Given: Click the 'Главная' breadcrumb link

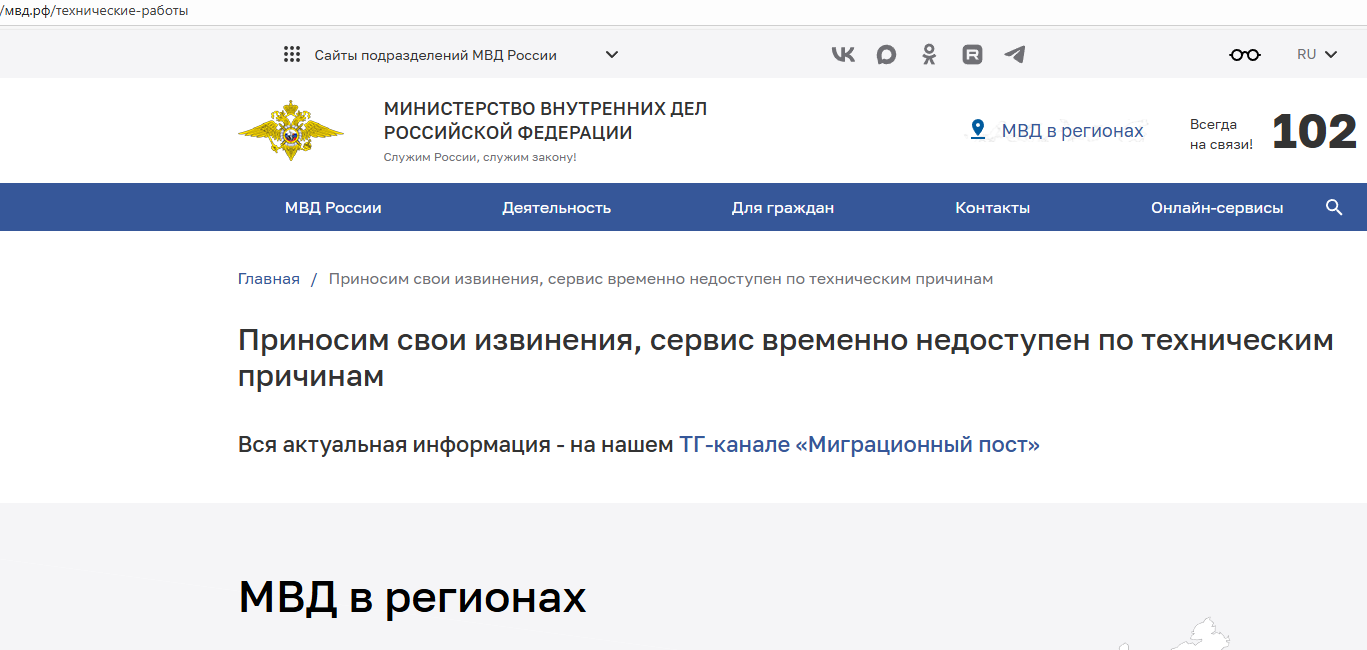Looking at the screenshot, I should click(x=268, y=279).
